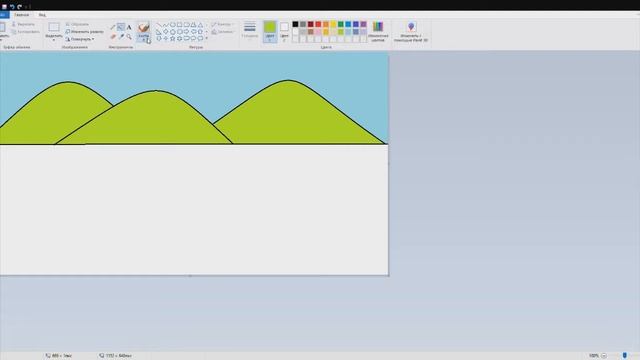Switch to the Вид ribbon tab
640x360 pixels.
point(42,15)
